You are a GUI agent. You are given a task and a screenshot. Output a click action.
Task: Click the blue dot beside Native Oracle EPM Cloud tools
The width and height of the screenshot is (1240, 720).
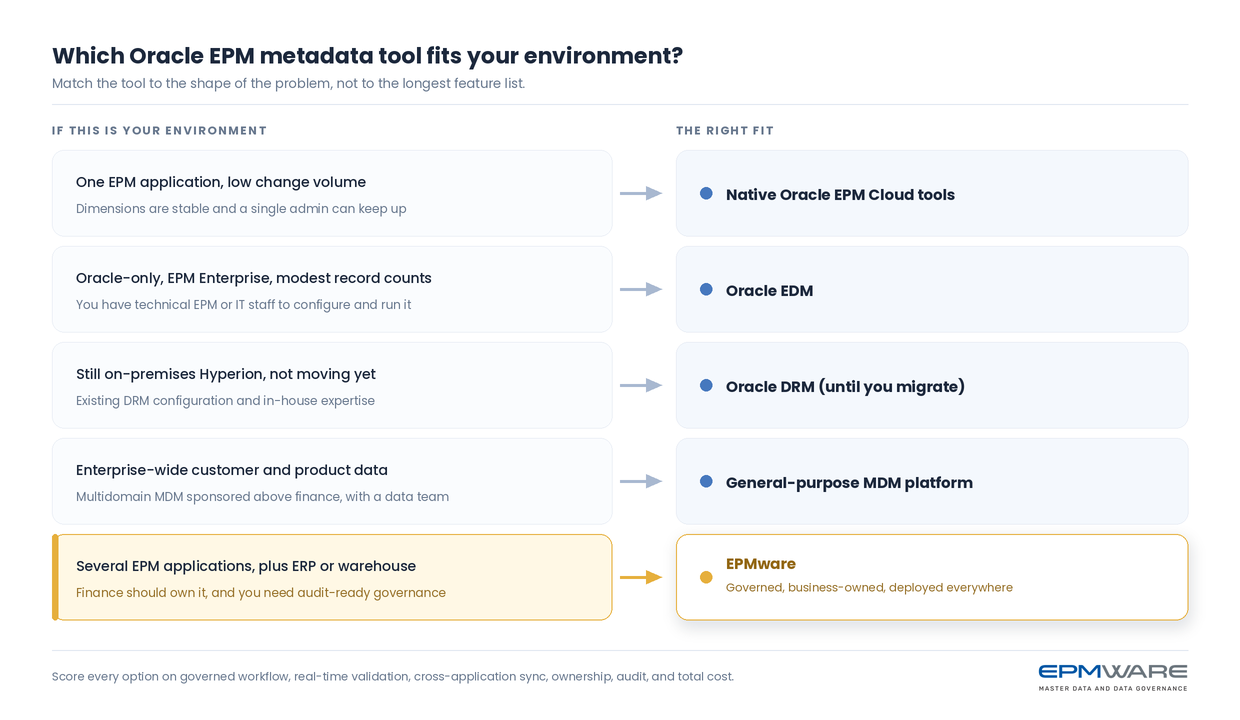coord(706,194)
